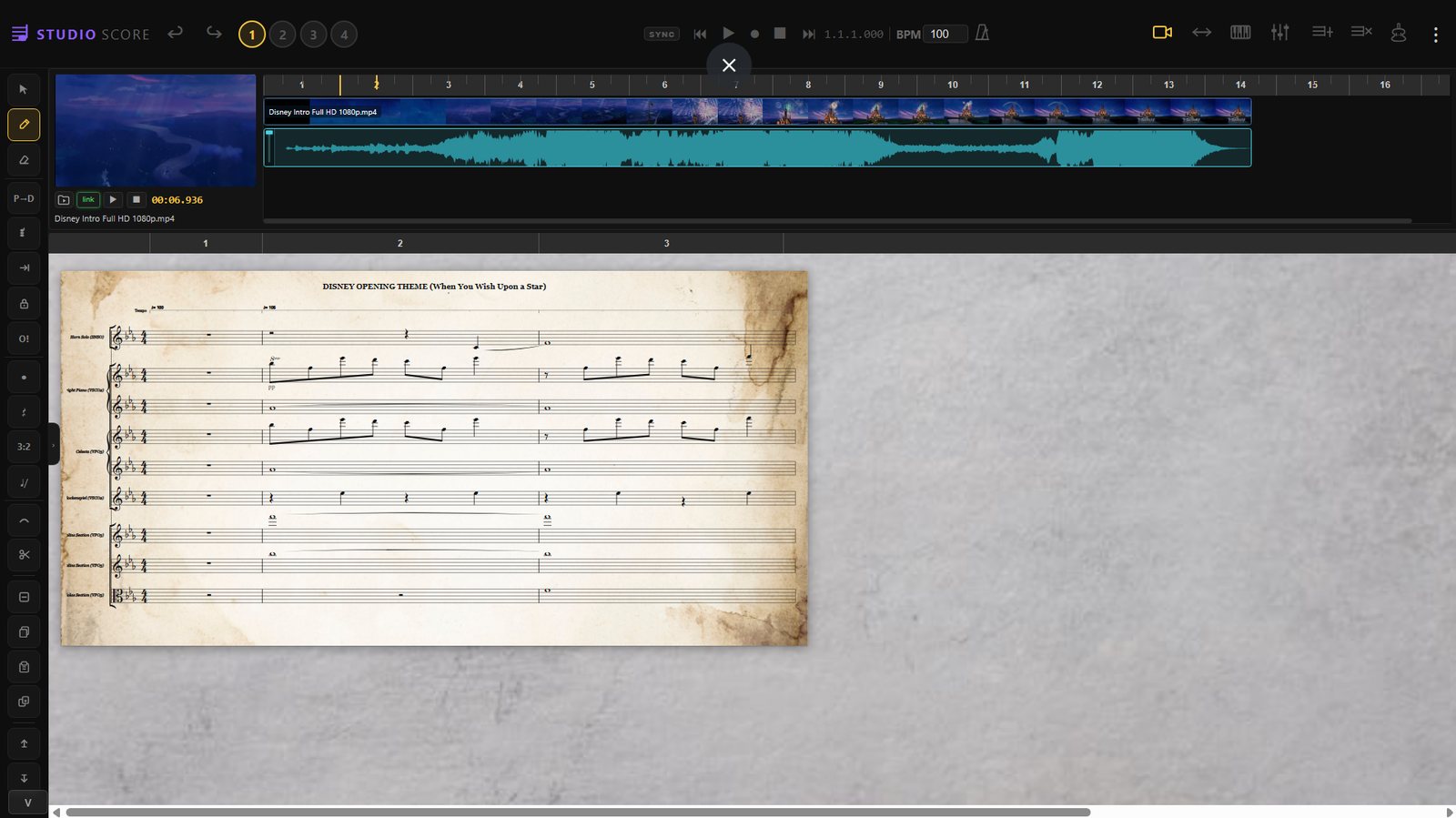Click the move down arrow tool
1456x818 pixels.
click(24, 778)
